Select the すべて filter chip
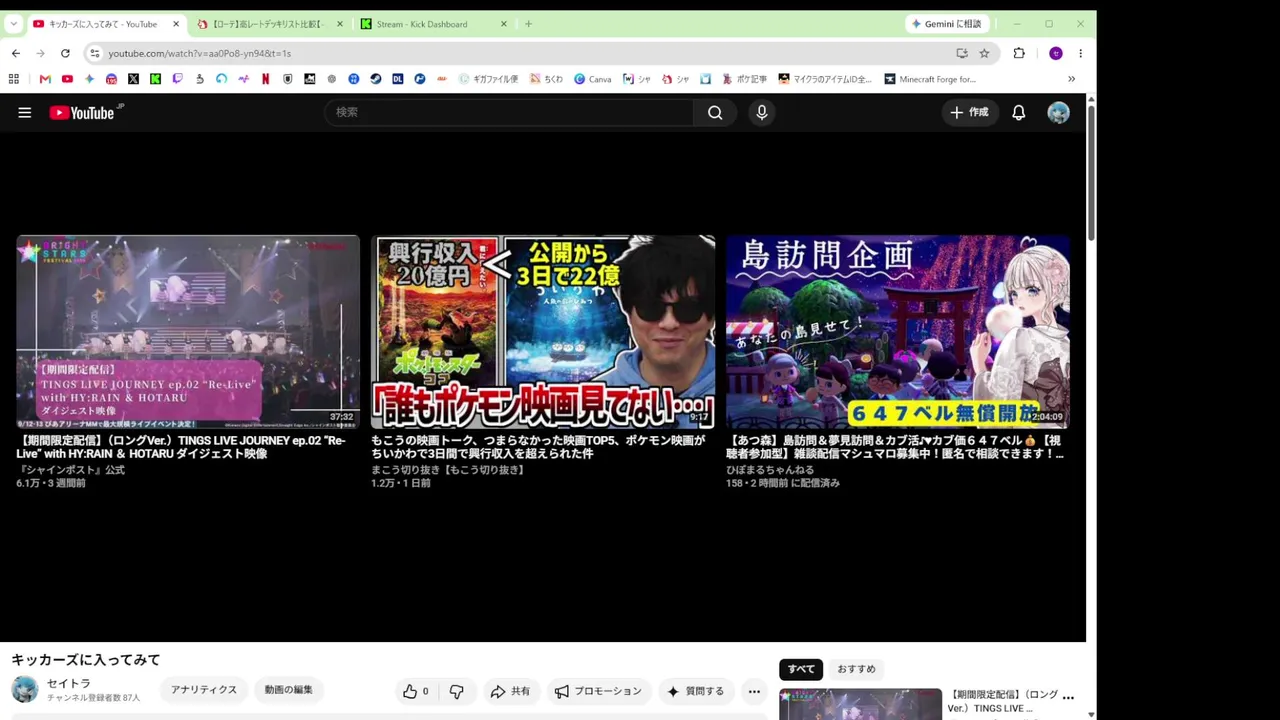 (x=801, y=669)
